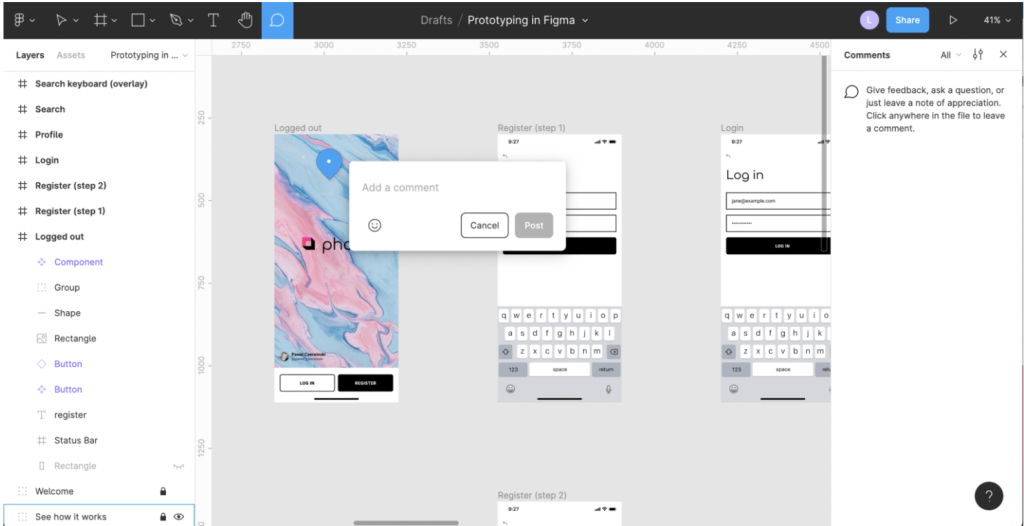Click the Login frame title on canvas
Viewport: 1024px width, 526px height.
[x=732, y=128]
